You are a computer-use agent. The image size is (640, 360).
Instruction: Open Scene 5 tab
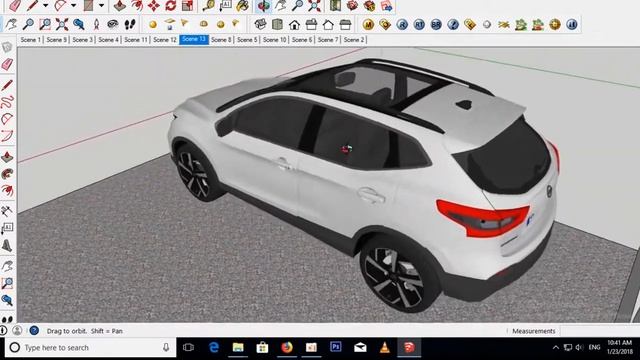click(247, 40)
